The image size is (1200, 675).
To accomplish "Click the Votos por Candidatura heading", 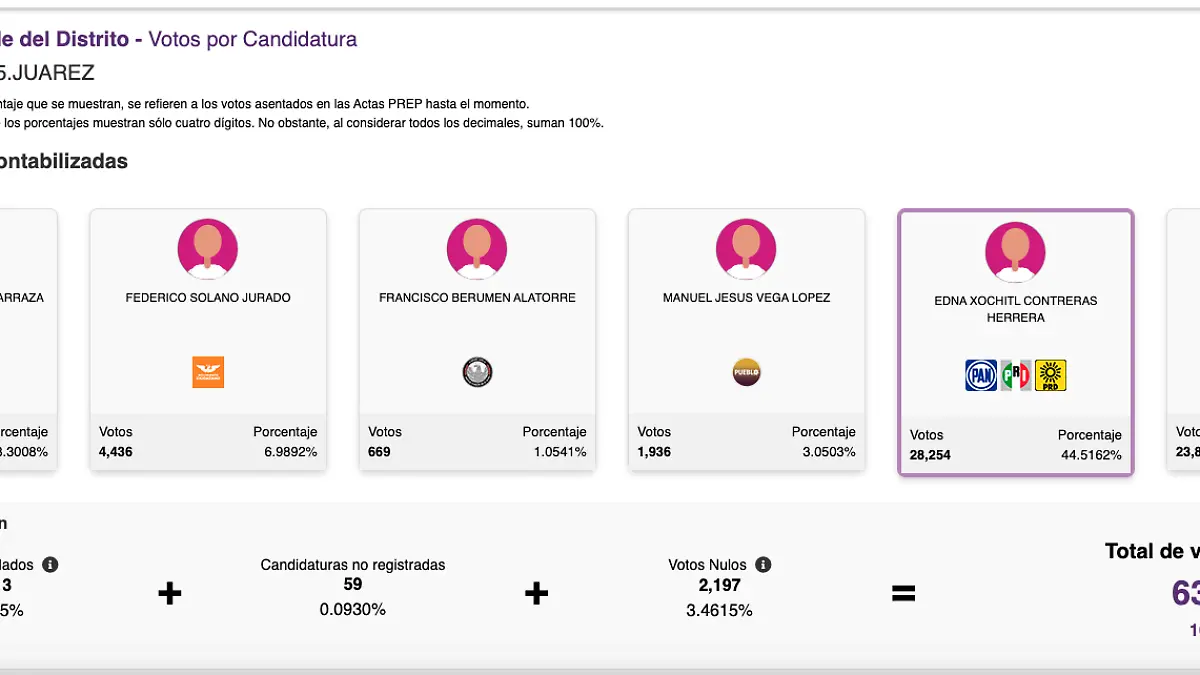I will click(252, 40).
